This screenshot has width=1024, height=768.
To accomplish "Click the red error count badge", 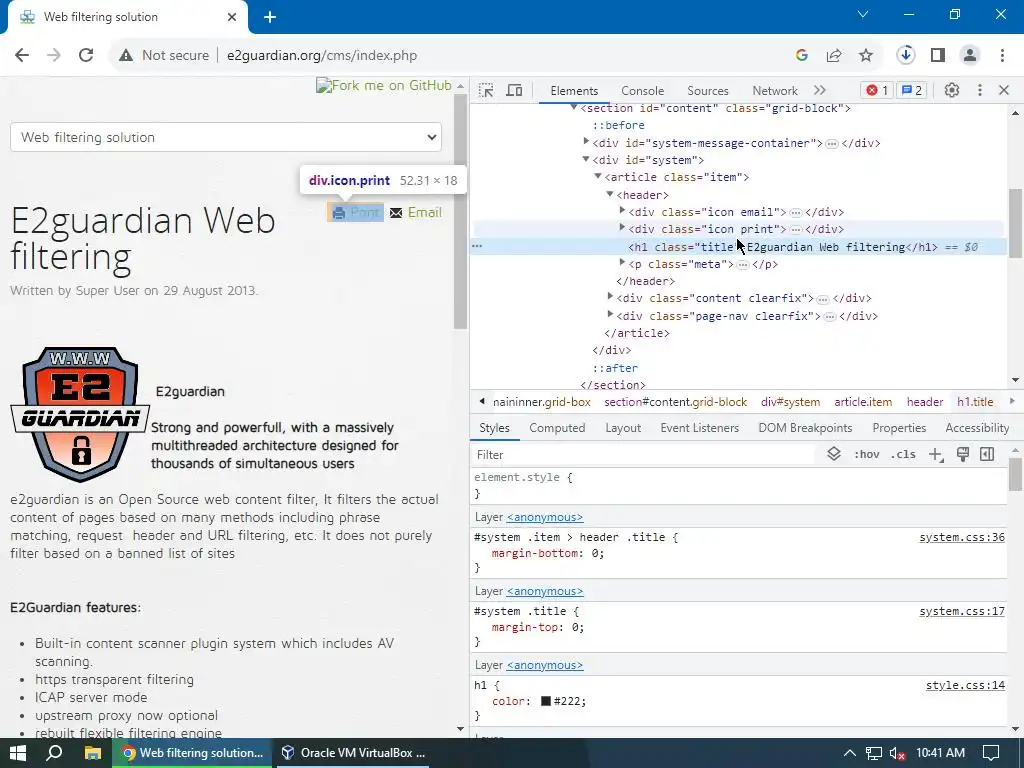I will pos(877,90).
